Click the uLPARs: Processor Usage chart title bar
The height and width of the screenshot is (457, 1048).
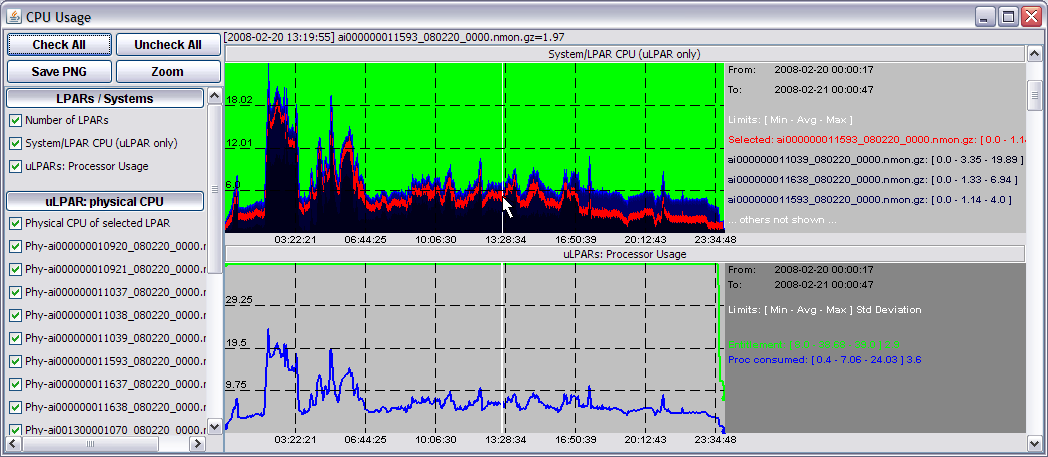(624, 254)
